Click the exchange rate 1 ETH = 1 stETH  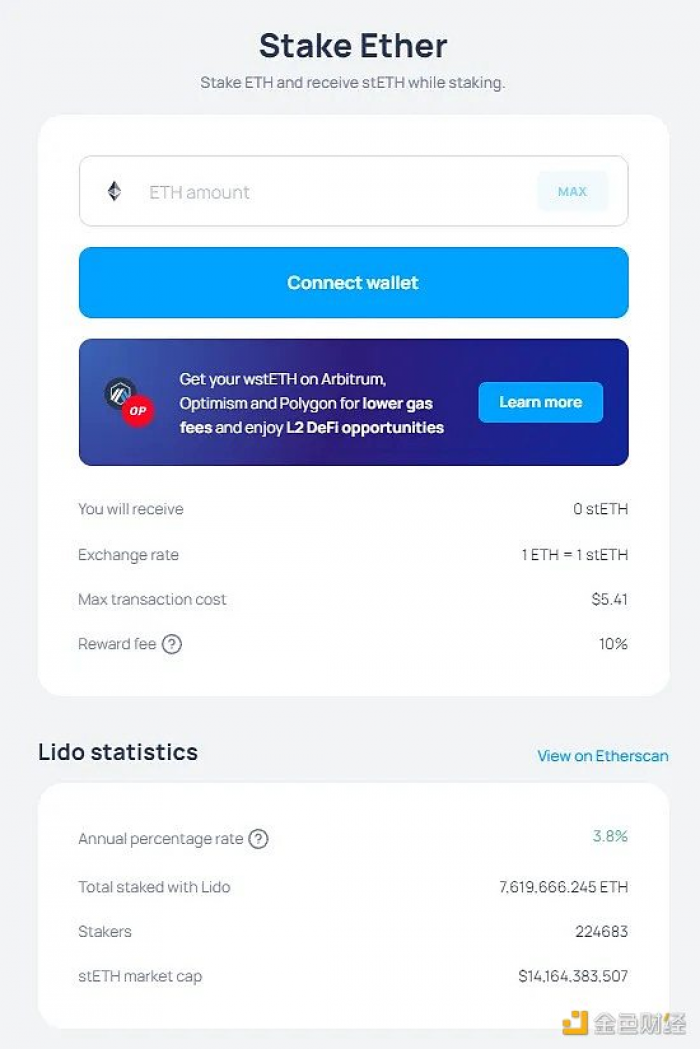tap(575, 555)
